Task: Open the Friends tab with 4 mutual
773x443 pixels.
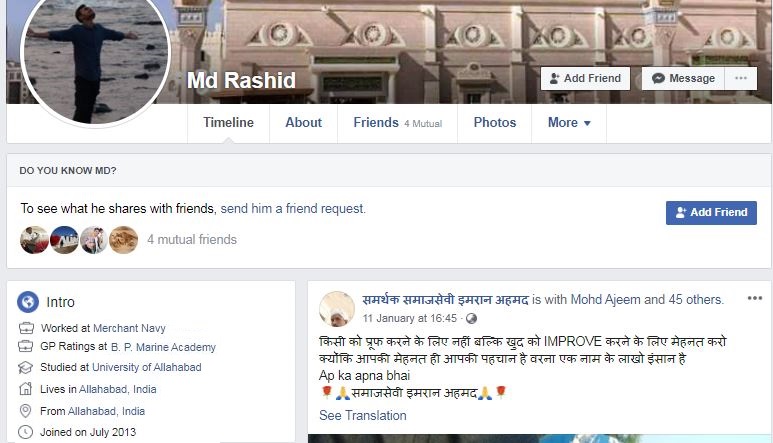Action: pos(397,123)
